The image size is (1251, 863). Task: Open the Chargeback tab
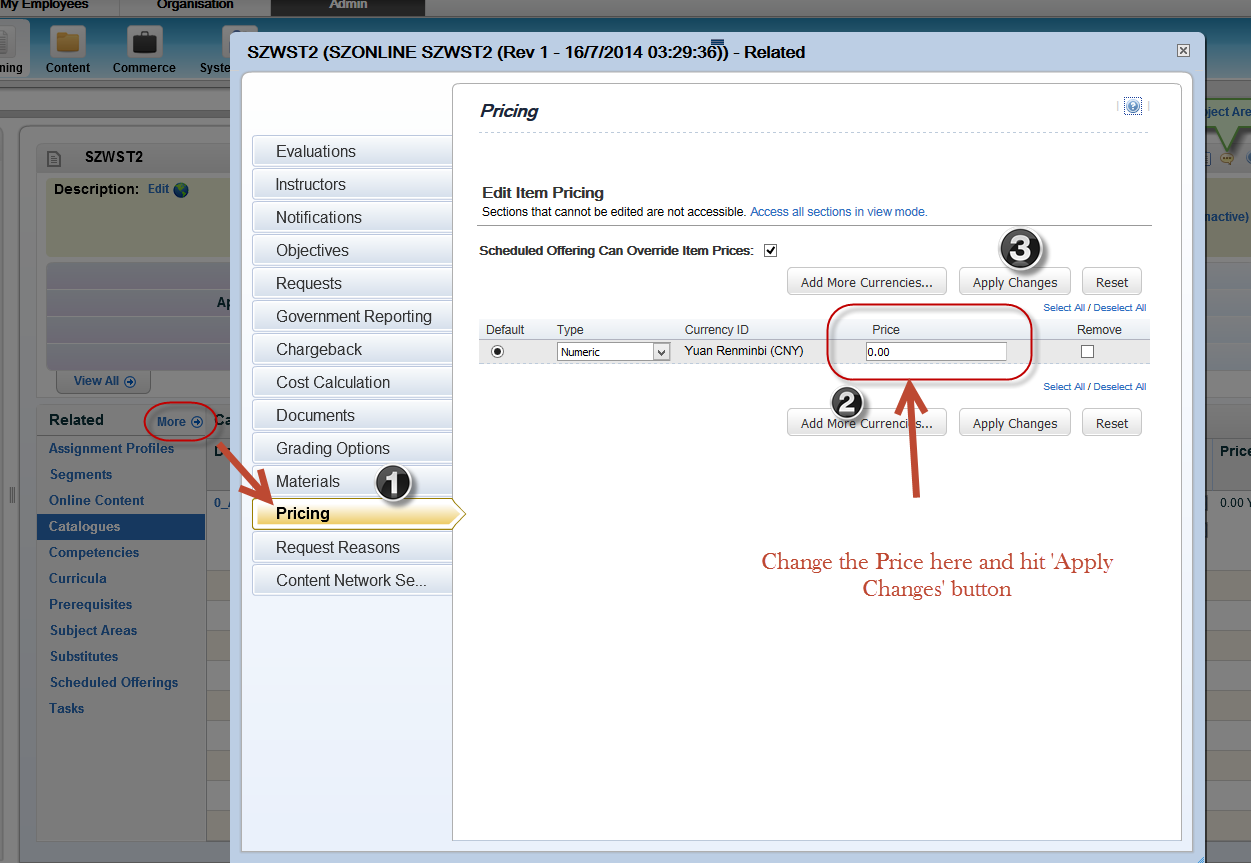[352, 349]
